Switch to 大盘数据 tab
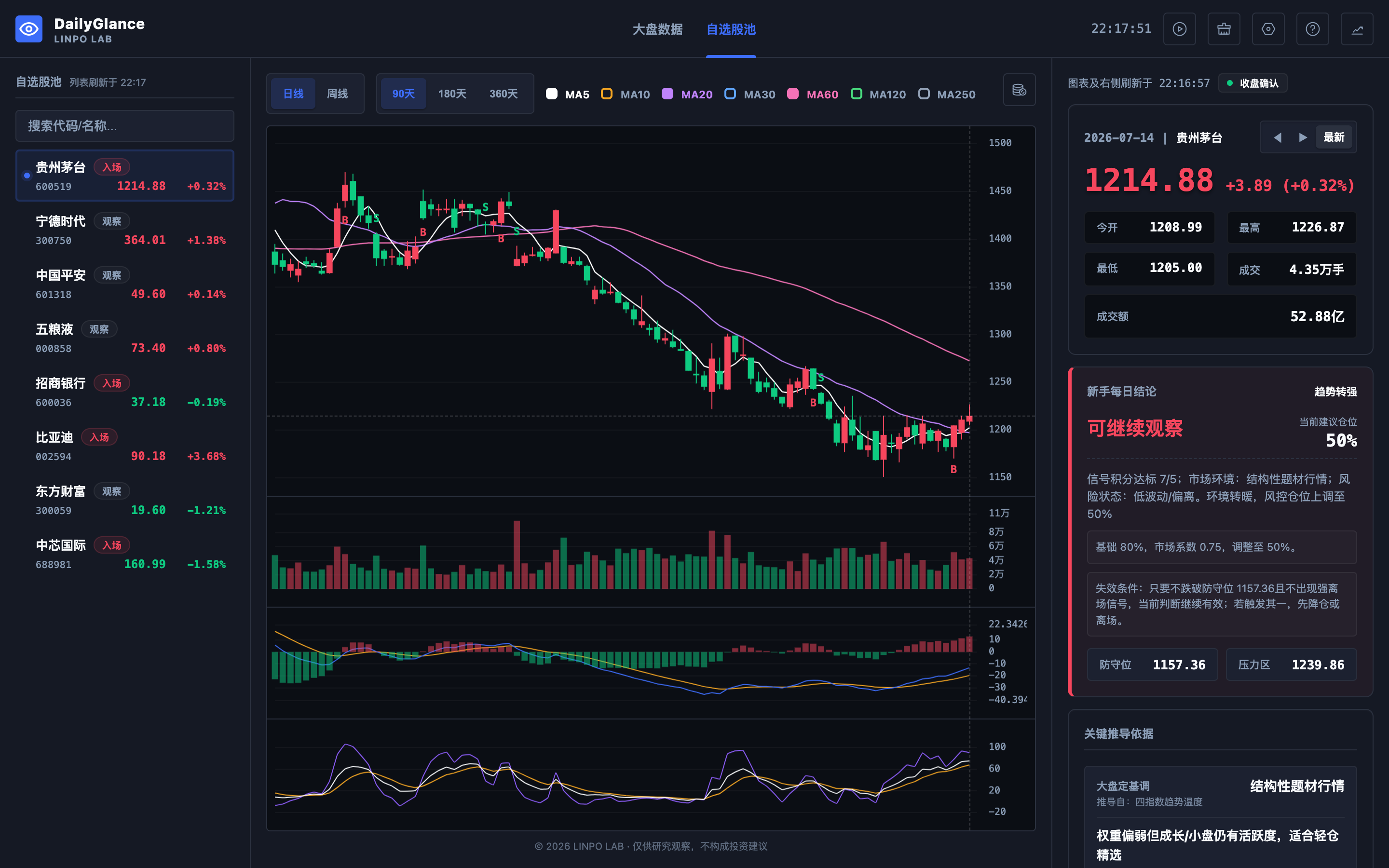The height and width of the screenshot is (868, 1389). [x=657, y=29]
